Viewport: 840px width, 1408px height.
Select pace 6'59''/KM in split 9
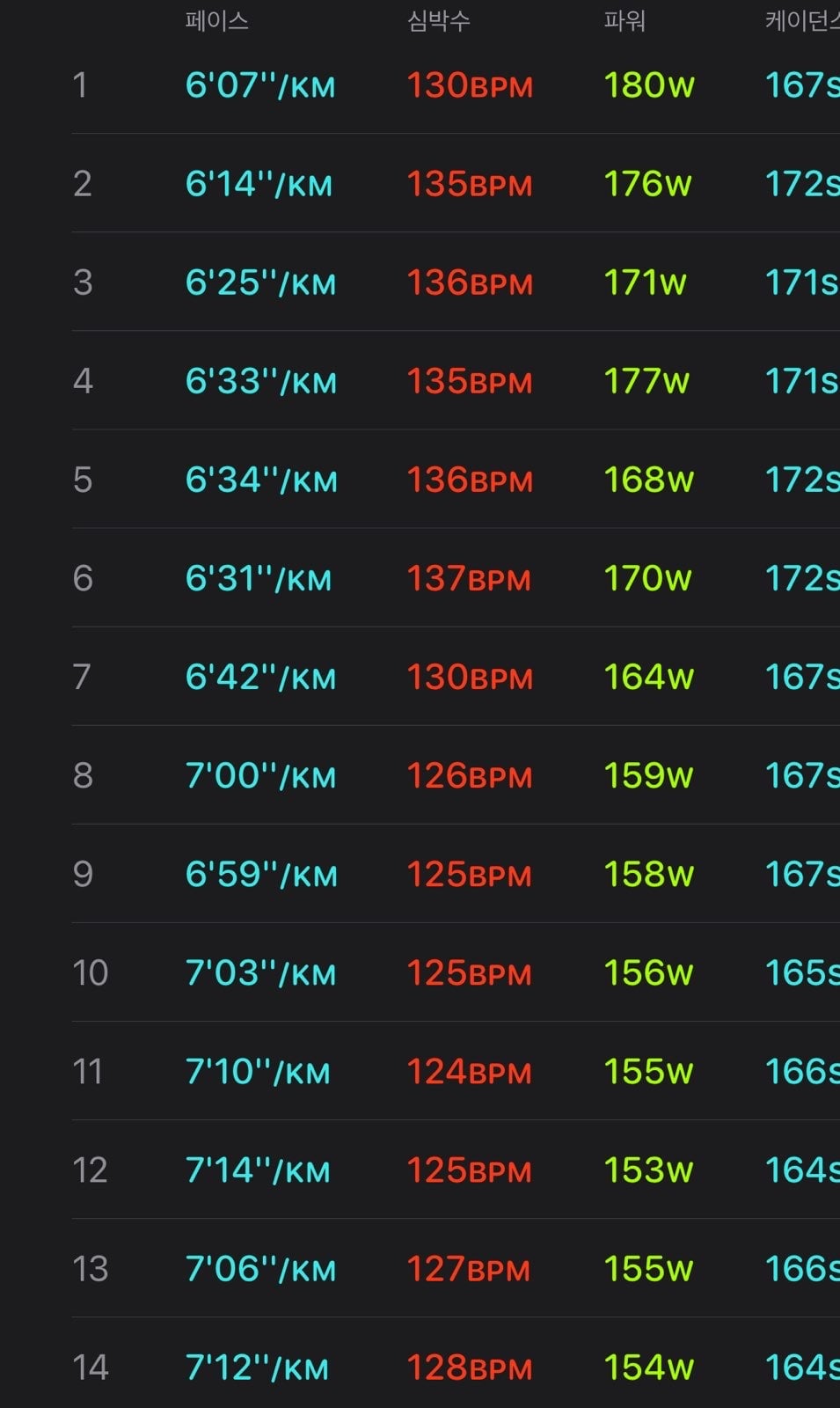261,874
